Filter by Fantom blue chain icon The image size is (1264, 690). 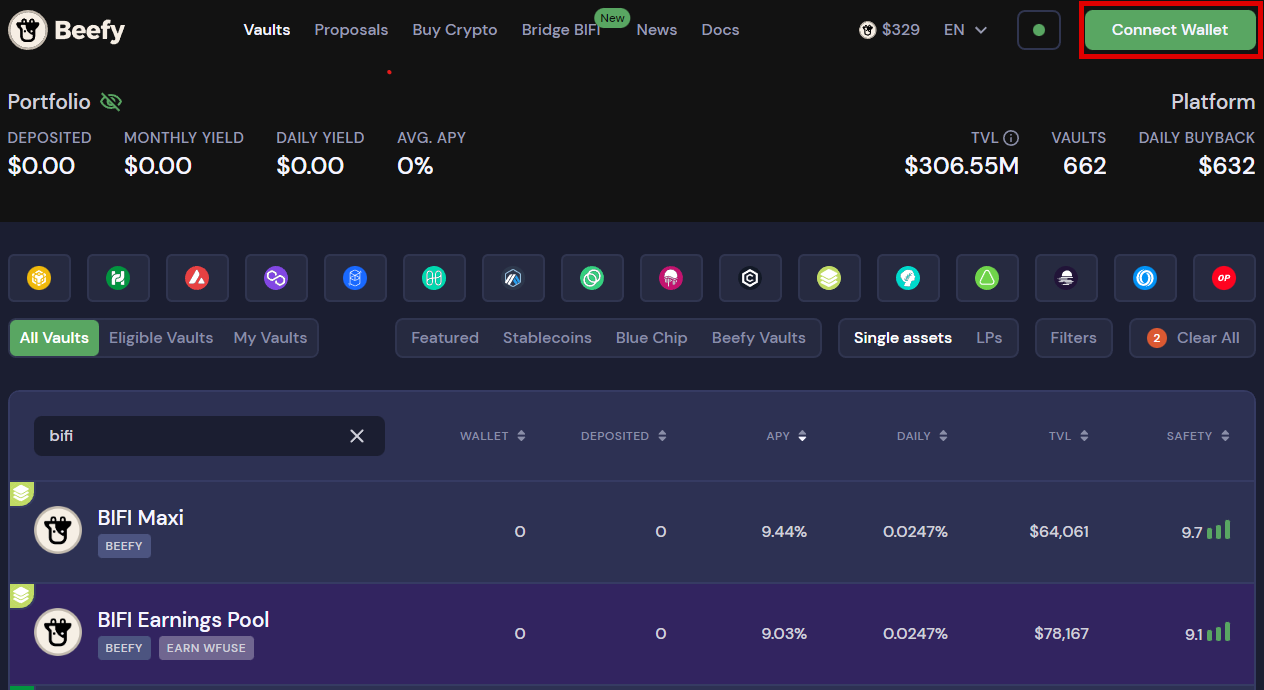click(355, 278)
